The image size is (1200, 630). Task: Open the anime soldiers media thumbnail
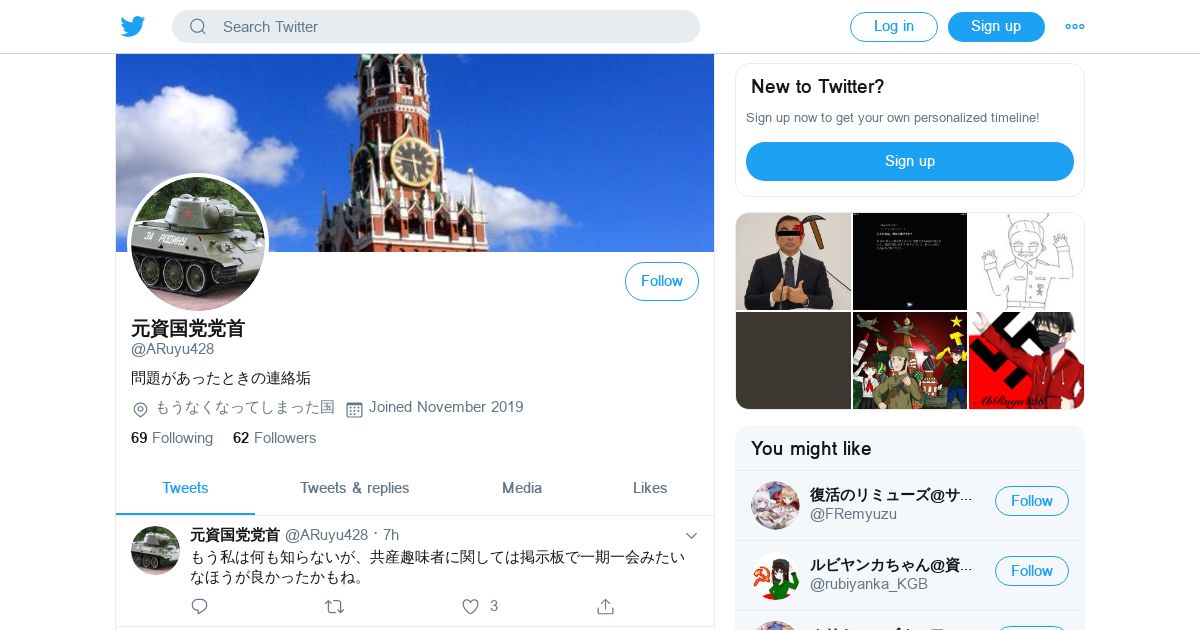coord(910,360)
